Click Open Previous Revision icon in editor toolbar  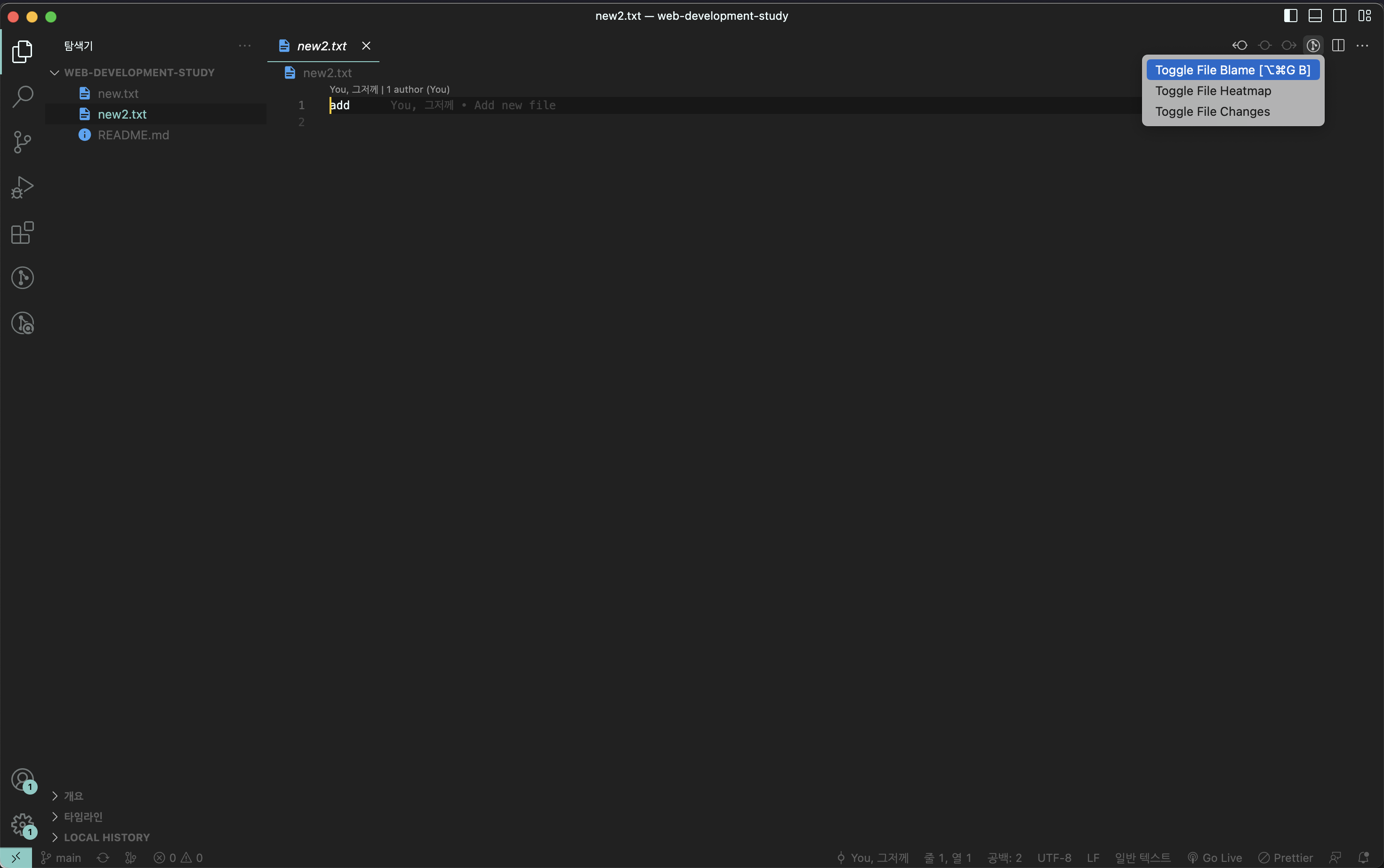point(1239,45)
